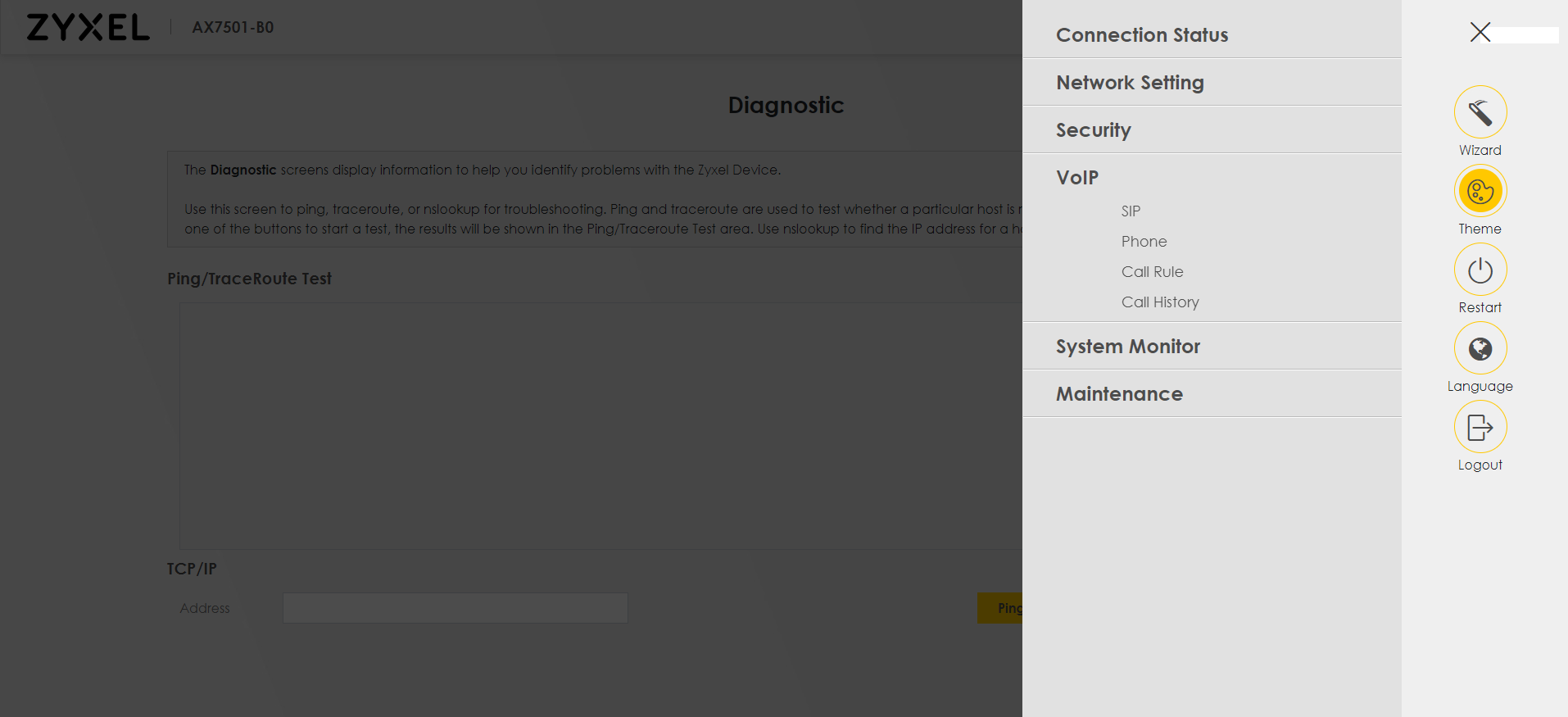Click the TCP/IP Address input field
This screenshot has height=717, width=1568.
(455, 608)
